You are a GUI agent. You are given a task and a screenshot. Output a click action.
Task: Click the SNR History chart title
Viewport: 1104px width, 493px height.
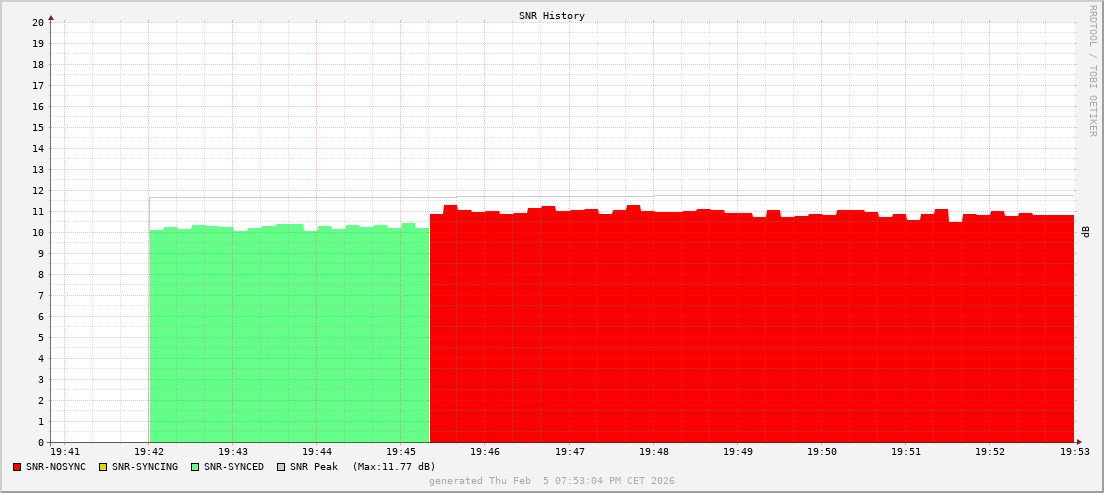point(552,16)
